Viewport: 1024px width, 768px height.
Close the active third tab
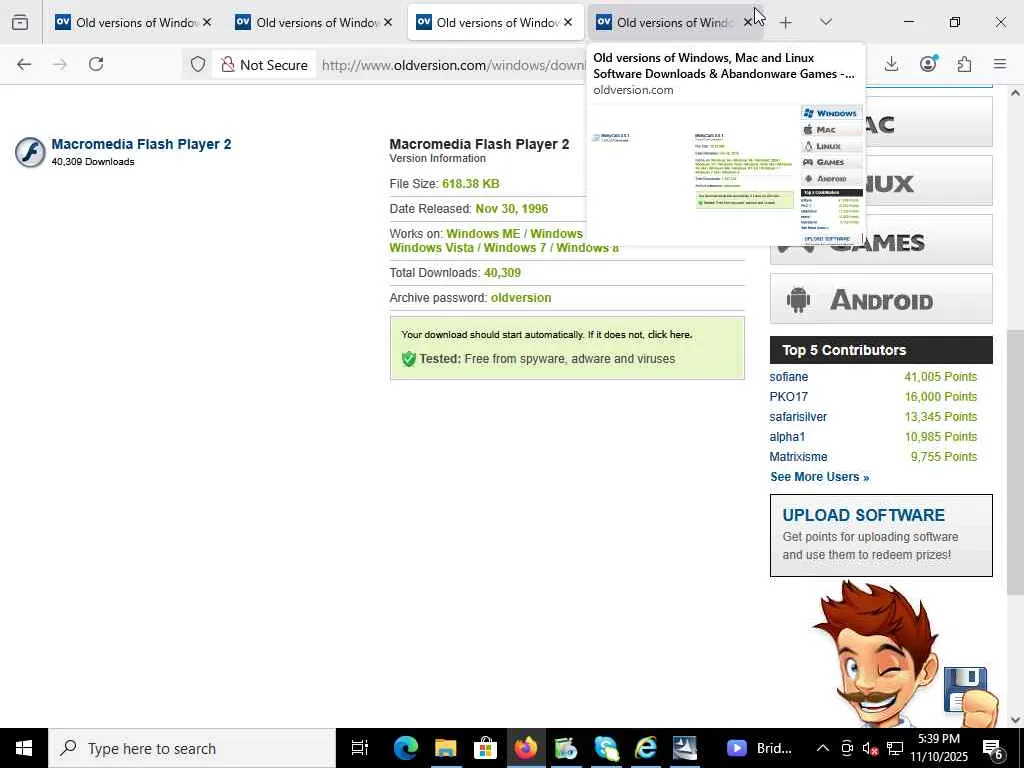tap(568, 22)
